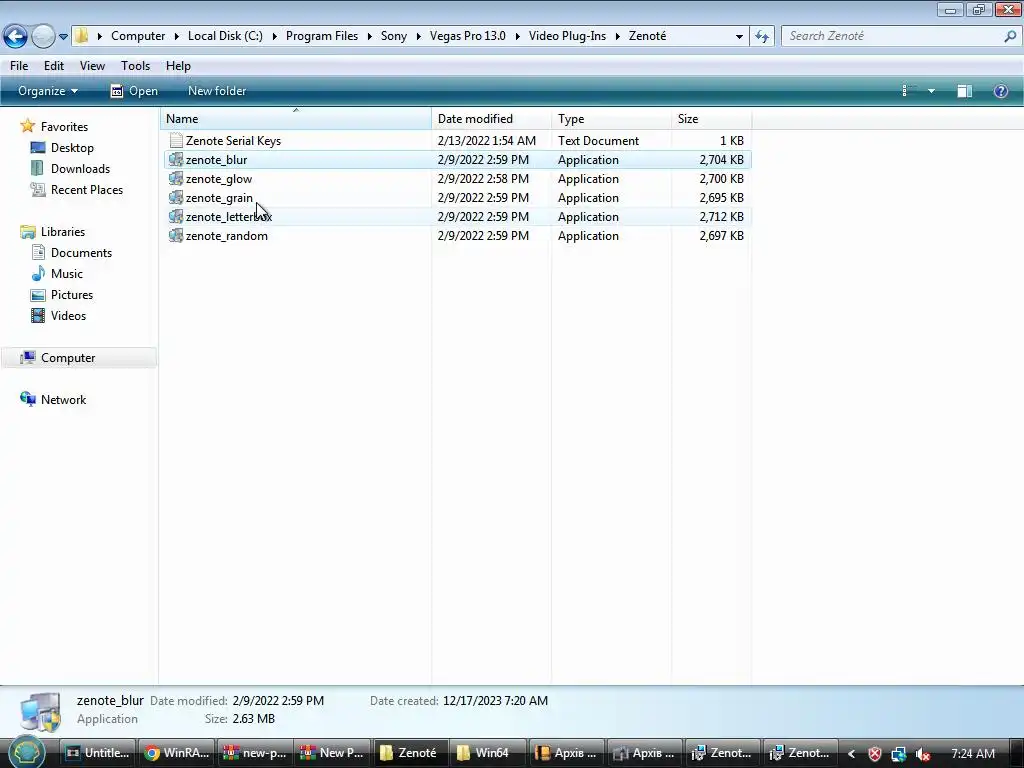The height and width of the screenshot is (768, 1024).
Task: Select Network in the navigation pane
Action: click(x=63, y=400)
